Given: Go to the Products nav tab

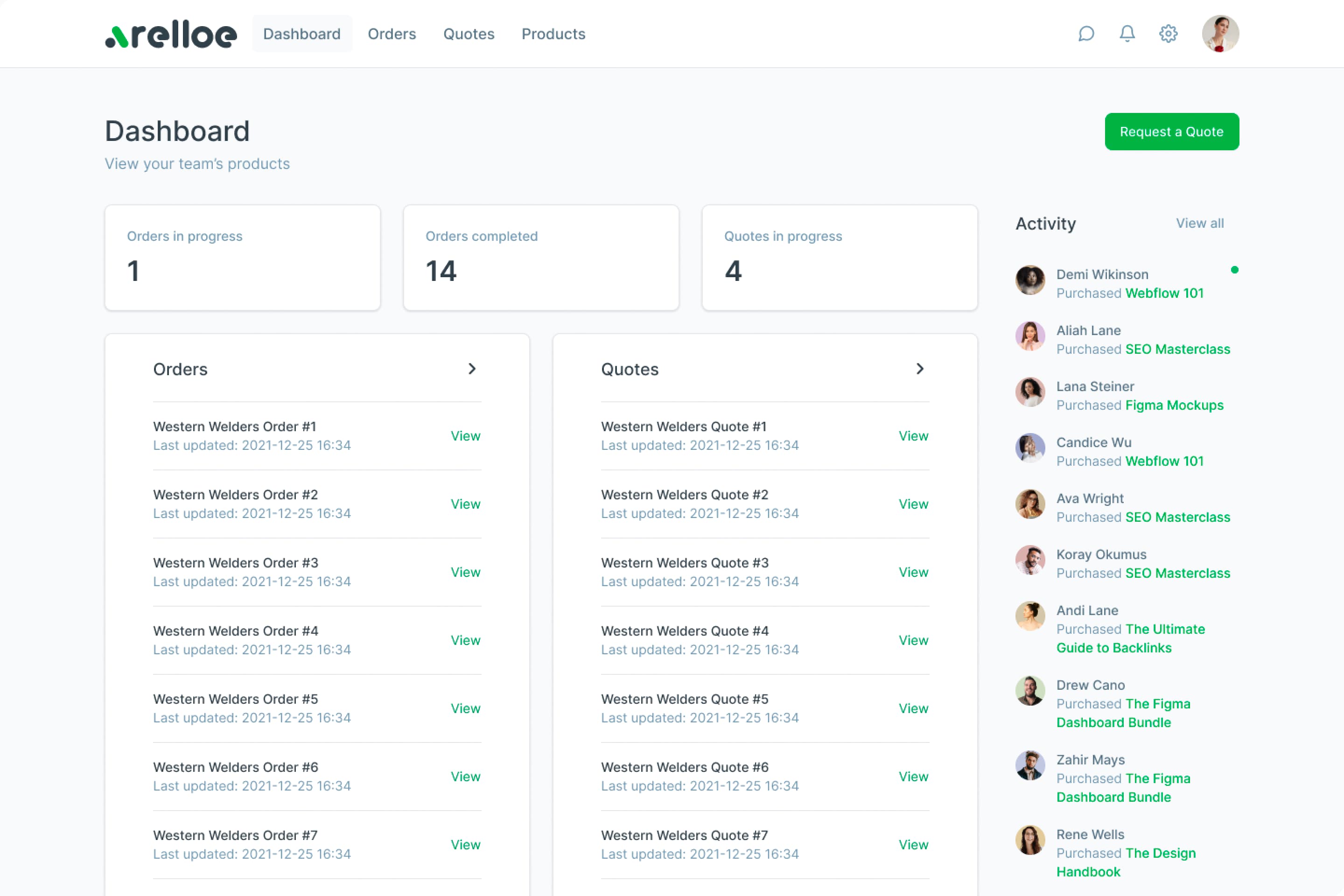Looking at the screenshot, I should click(553, 34).
